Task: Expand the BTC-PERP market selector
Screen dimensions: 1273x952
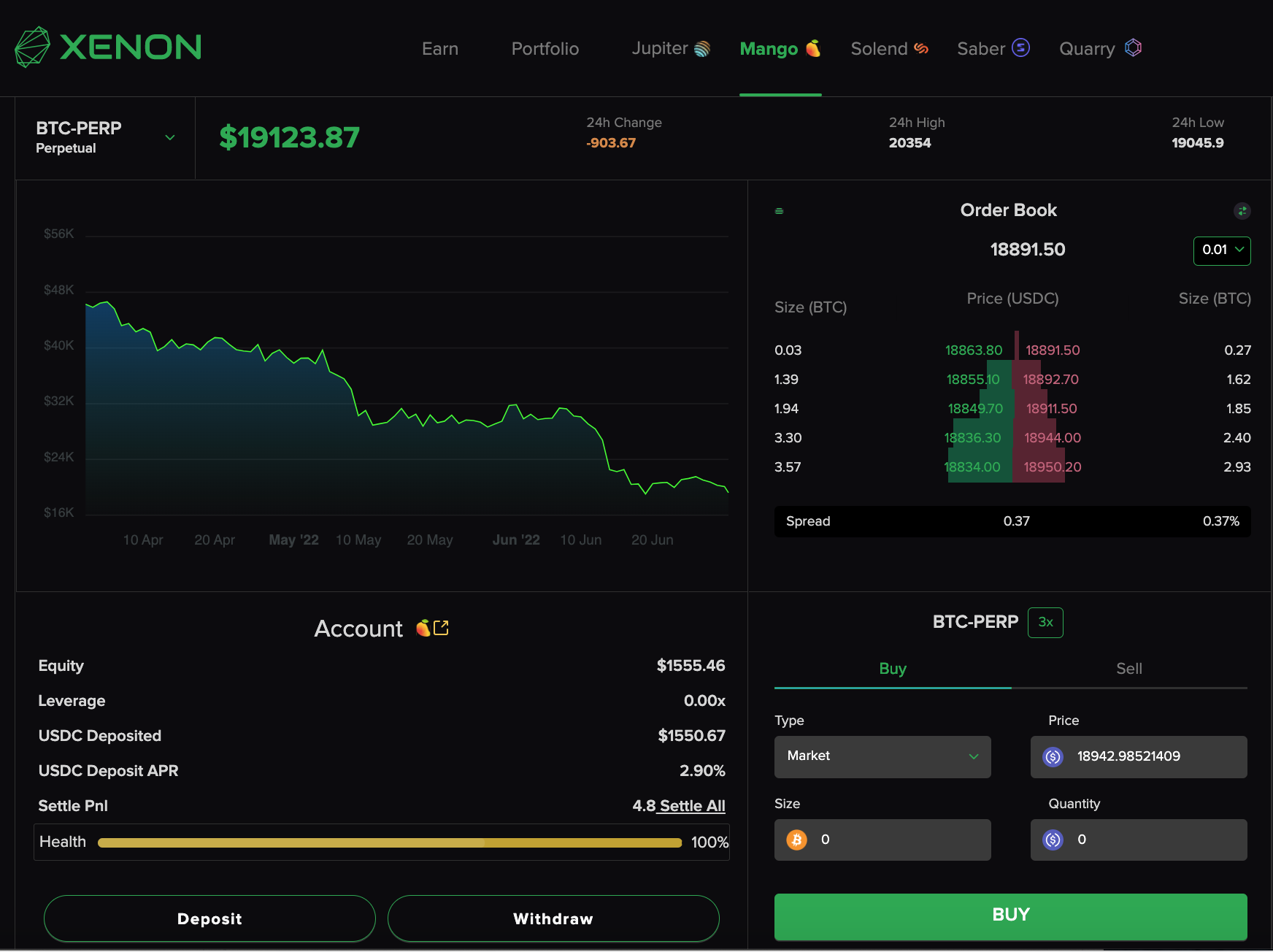Action: click(106, 138)
